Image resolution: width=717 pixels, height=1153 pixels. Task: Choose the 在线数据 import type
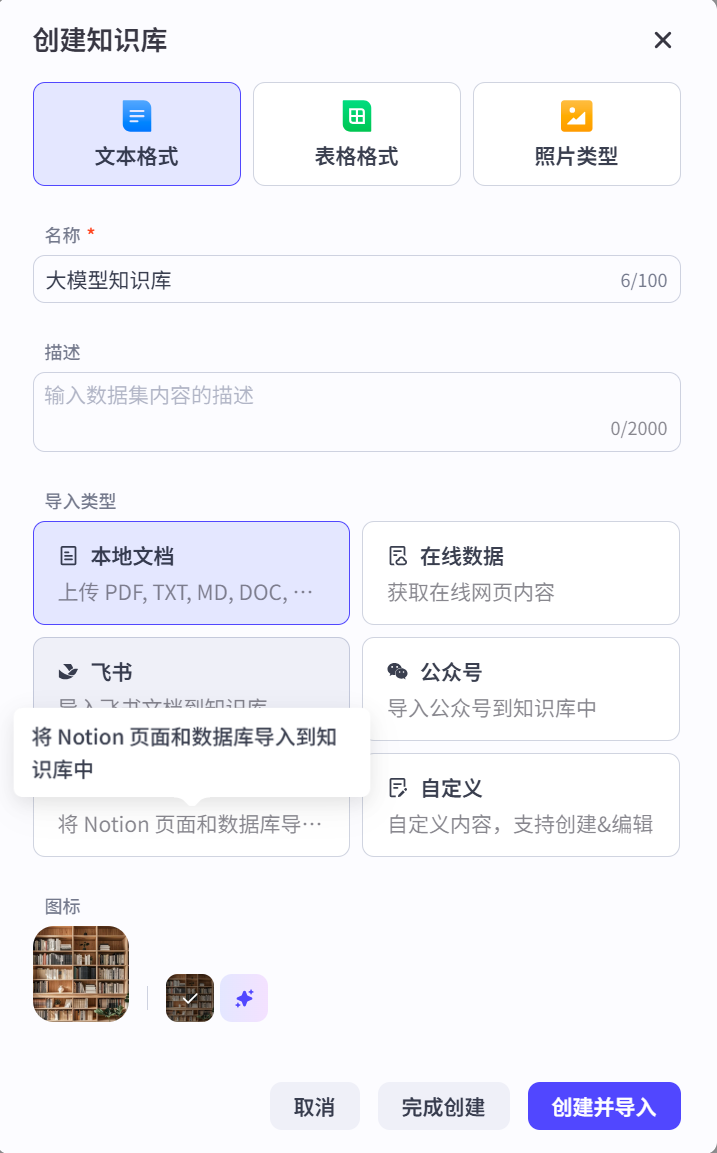(520, 573)
